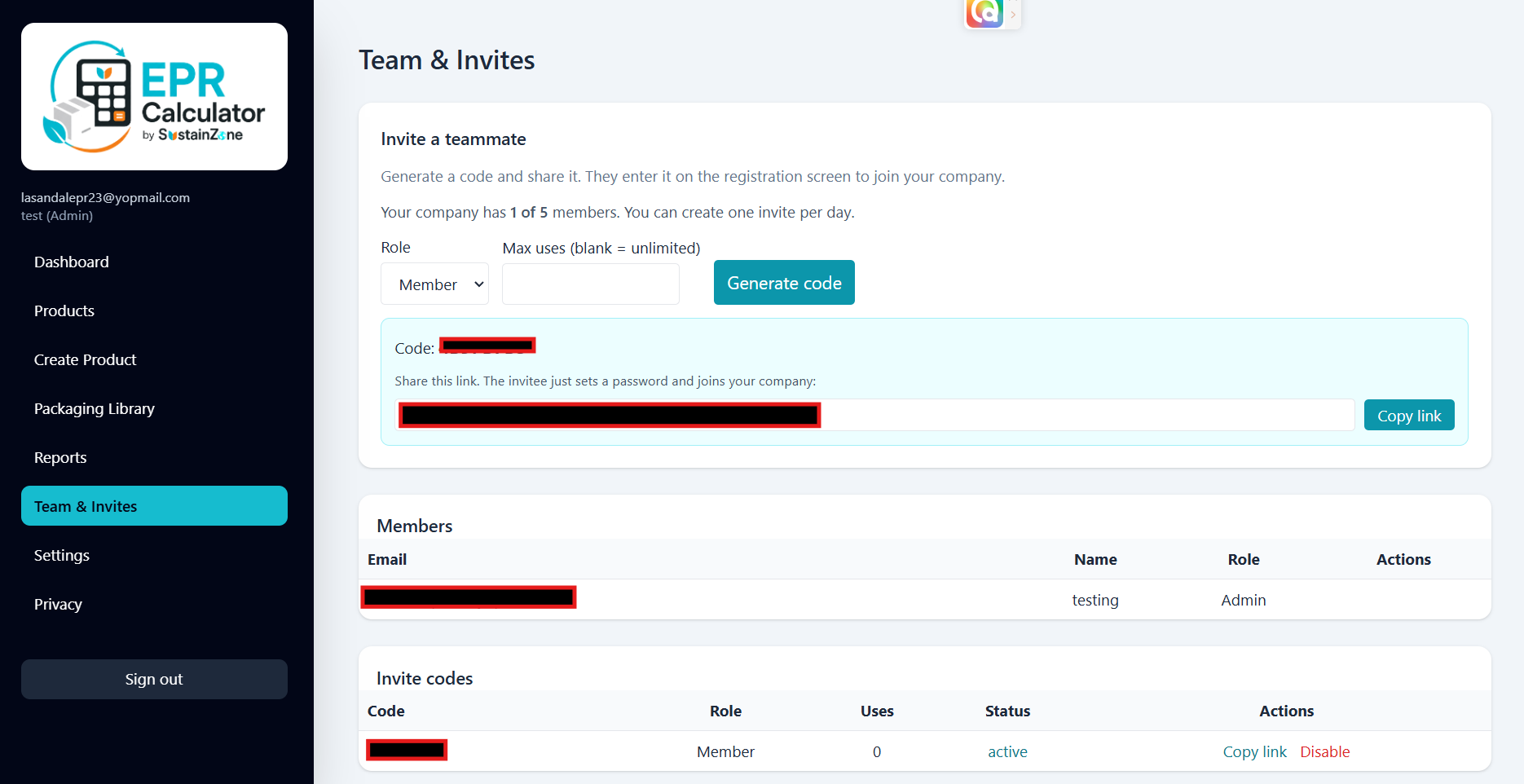
Task: Open the Privacy page
Action: click(x=58, y=604)
